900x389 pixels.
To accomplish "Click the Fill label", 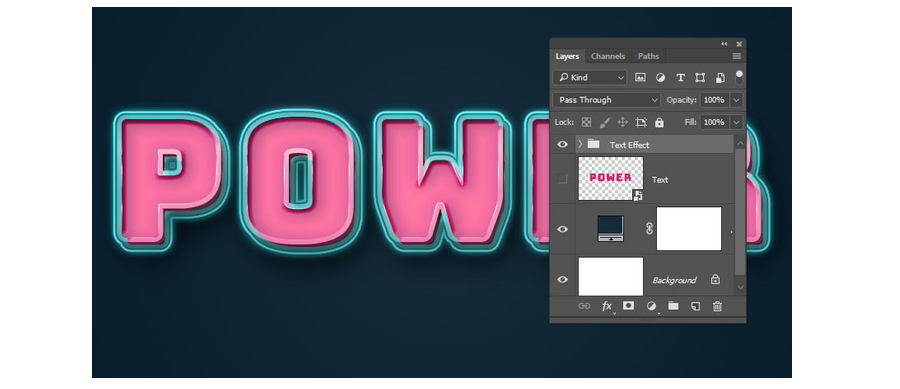I will coord(690,122).
